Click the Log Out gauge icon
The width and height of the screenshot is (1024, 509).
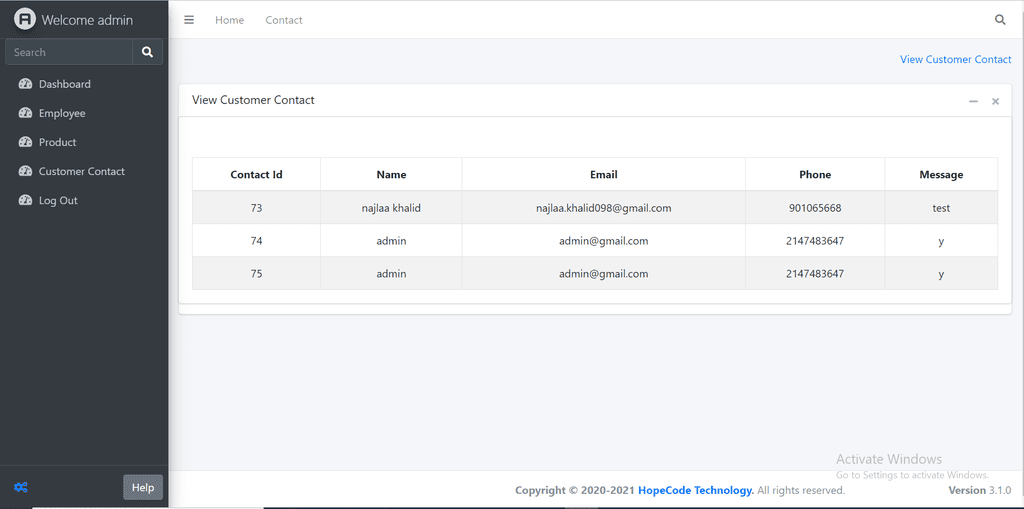coord(25,201)
